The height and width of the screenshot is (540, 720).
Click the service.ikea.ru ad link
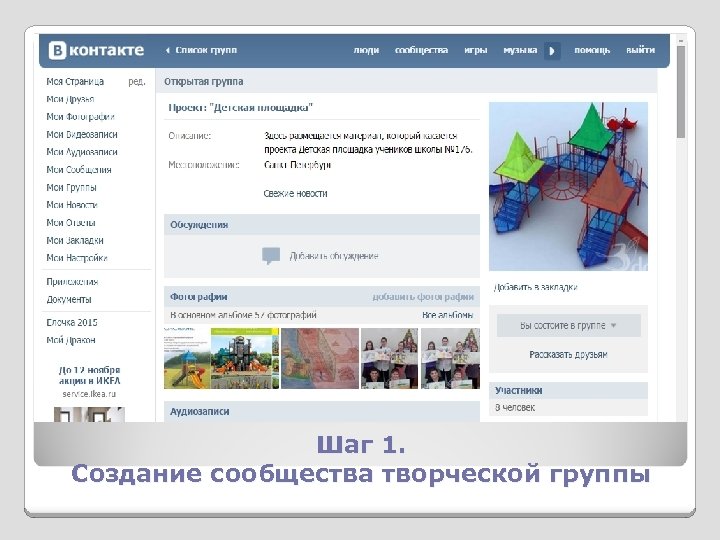pos(89,394)
